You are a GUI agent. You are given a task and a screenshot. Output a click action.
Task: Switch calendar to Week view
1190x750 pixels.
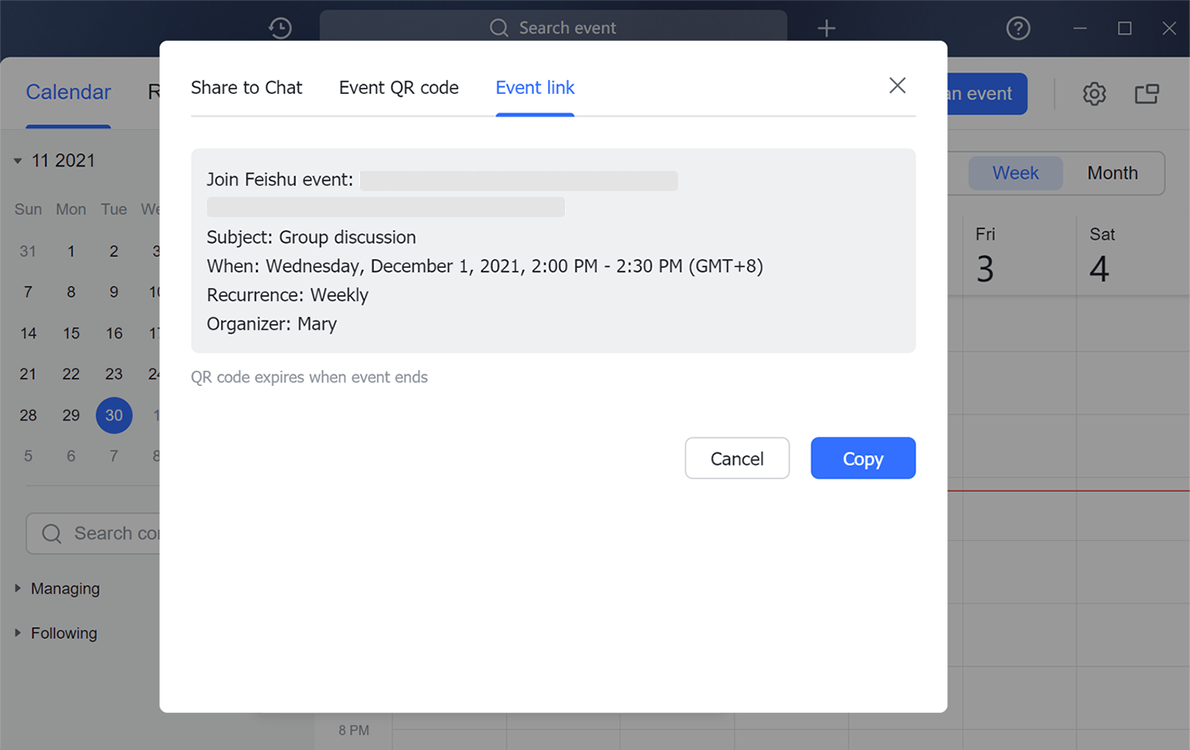(x=1015, y=172)
